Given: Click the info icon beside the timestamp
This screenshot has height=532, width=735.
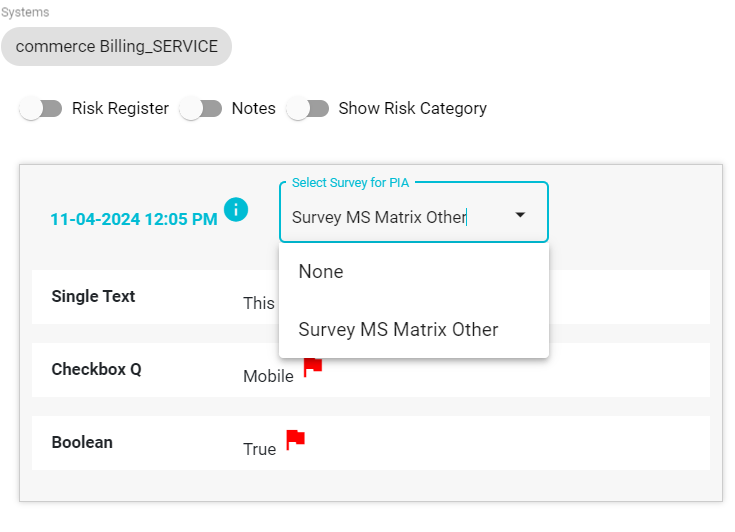Looking at the screenshot, I should tap(236, 209).
